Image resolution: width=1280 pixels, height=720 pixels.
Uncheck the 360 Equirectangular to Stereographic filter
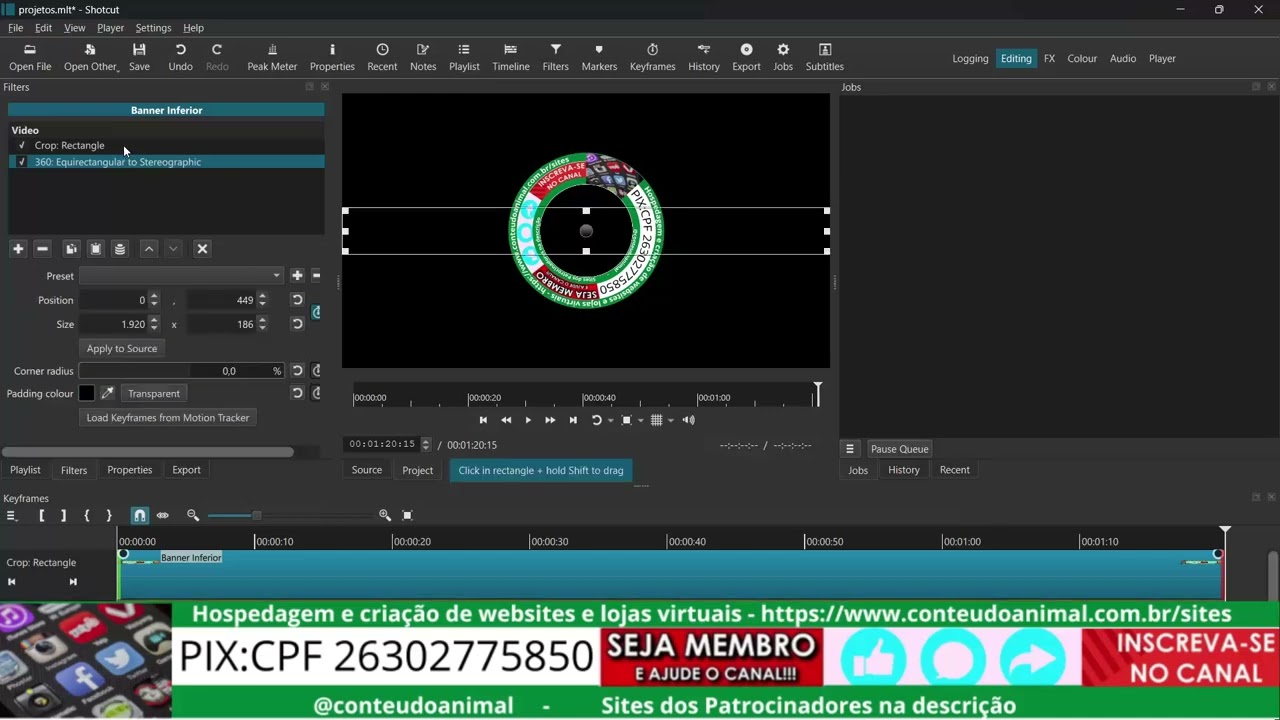click(x=21, y=162)
